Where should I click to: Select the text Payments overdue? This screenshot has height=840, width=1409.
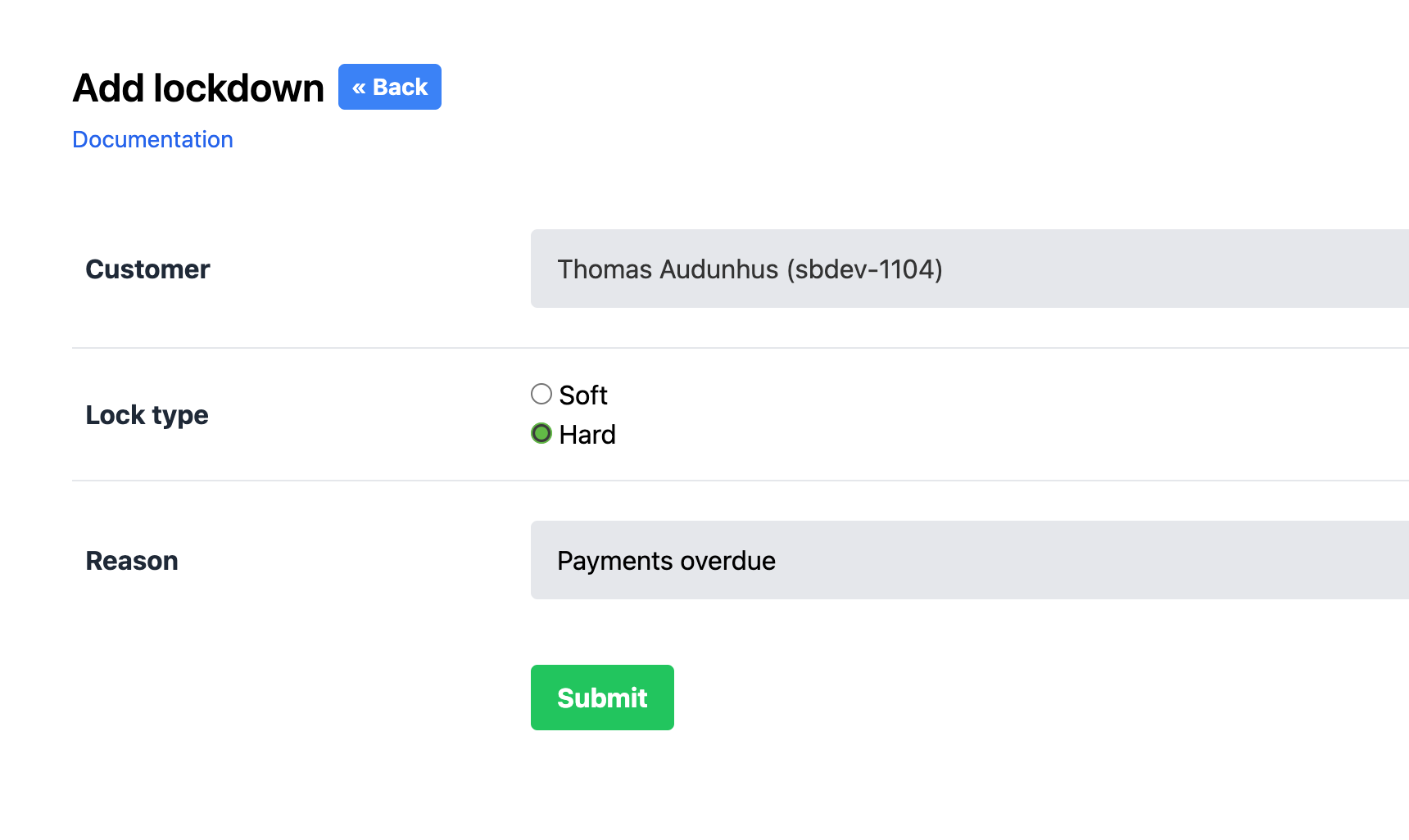[x=666, y=560]
